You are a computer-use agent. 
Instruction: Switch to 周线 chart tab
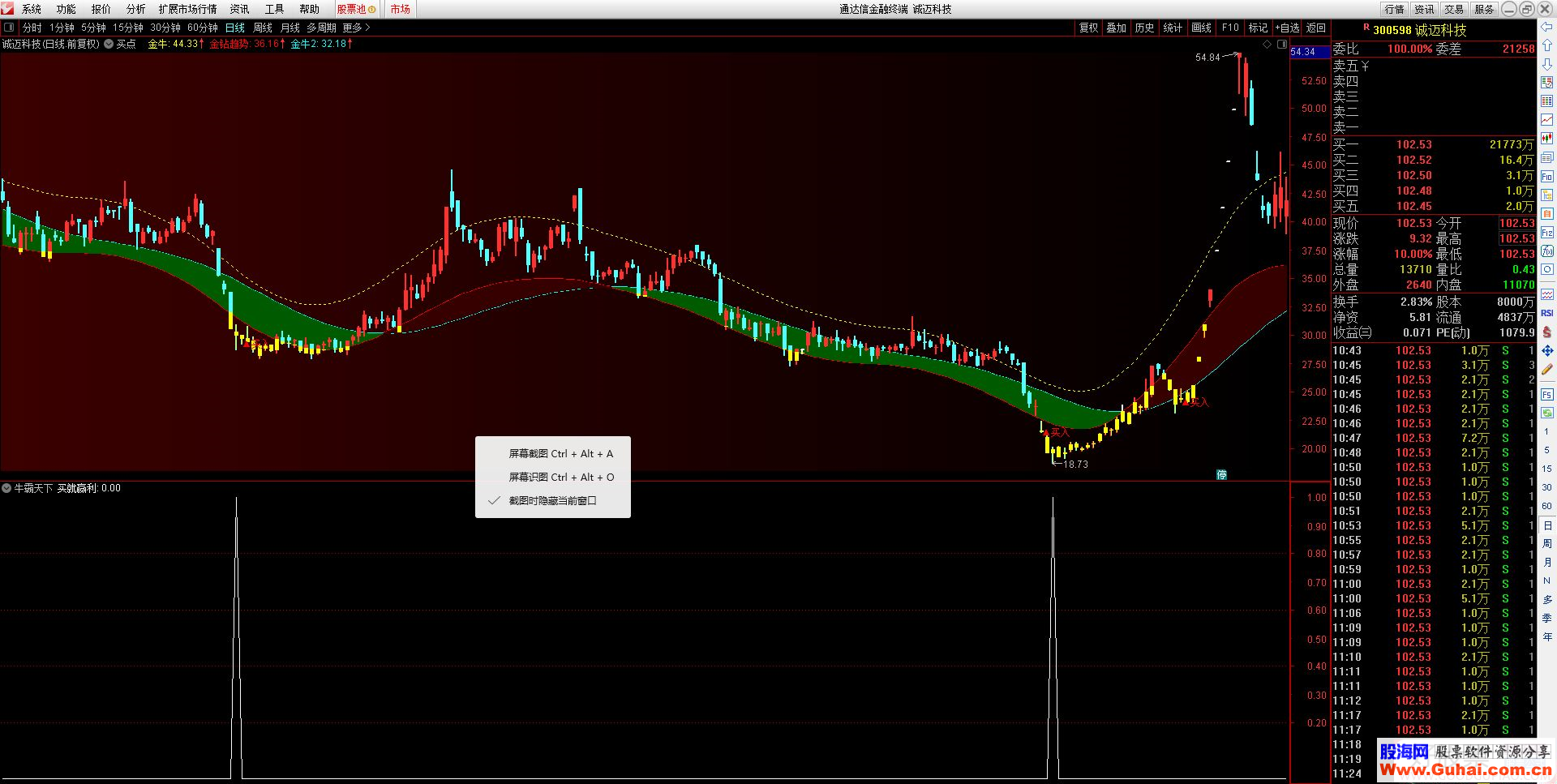click(x=263, y=28)
